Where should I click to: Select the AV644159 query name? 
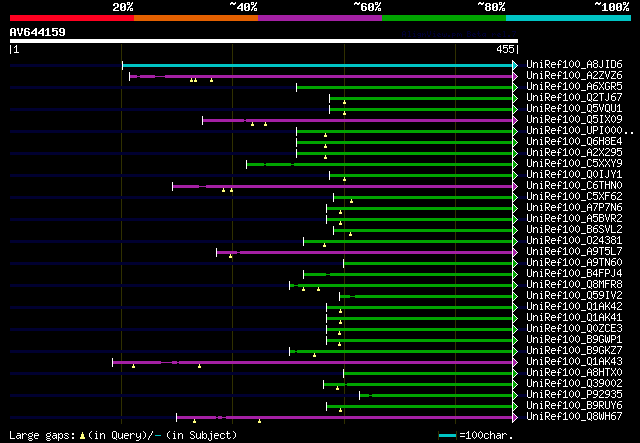click(38, 32)
